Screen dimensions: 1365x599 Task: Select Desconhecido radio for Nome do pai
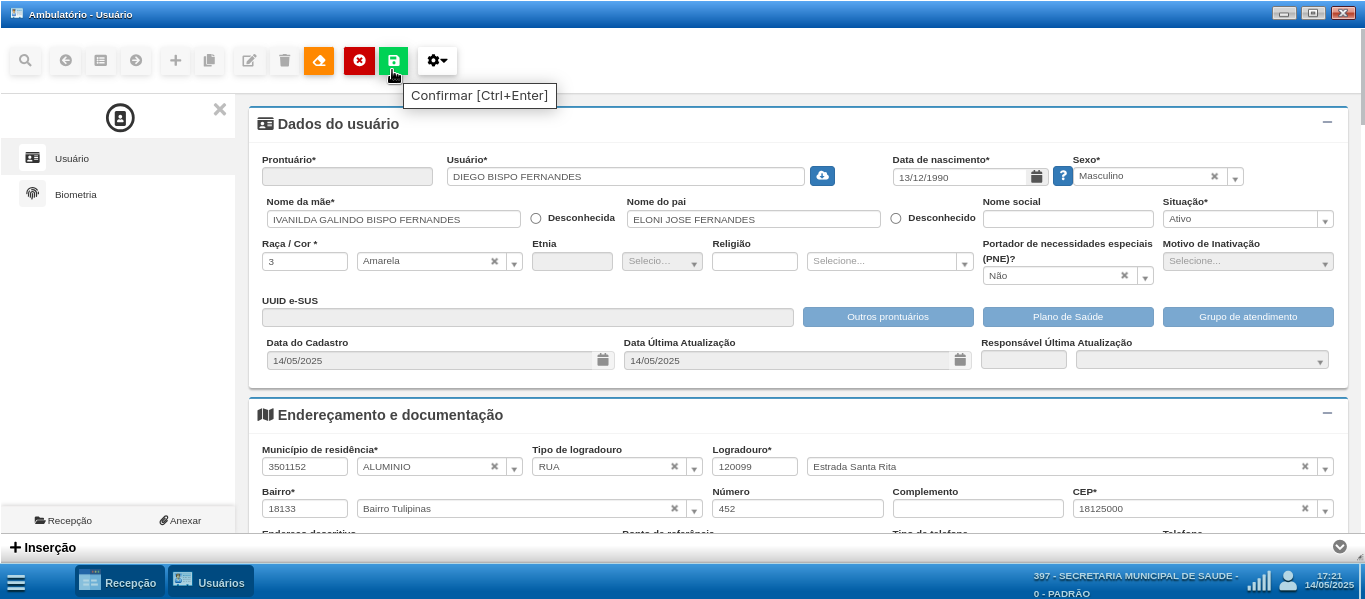(896, 218)
